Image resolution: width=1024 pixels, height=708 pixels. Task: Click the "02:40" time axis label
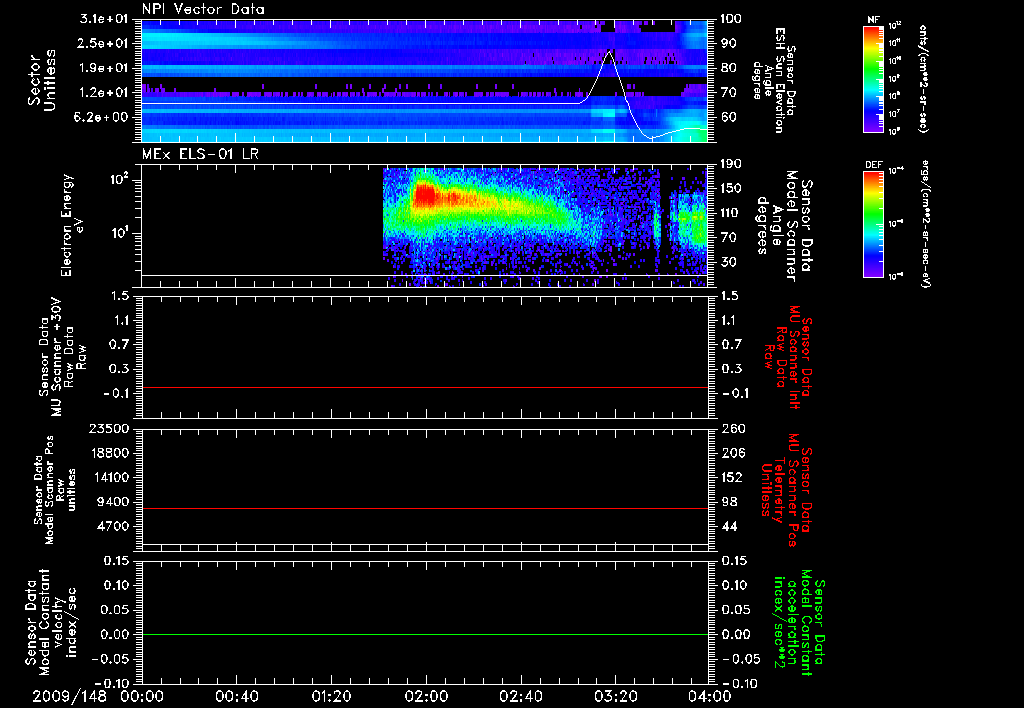coord(520,696)
